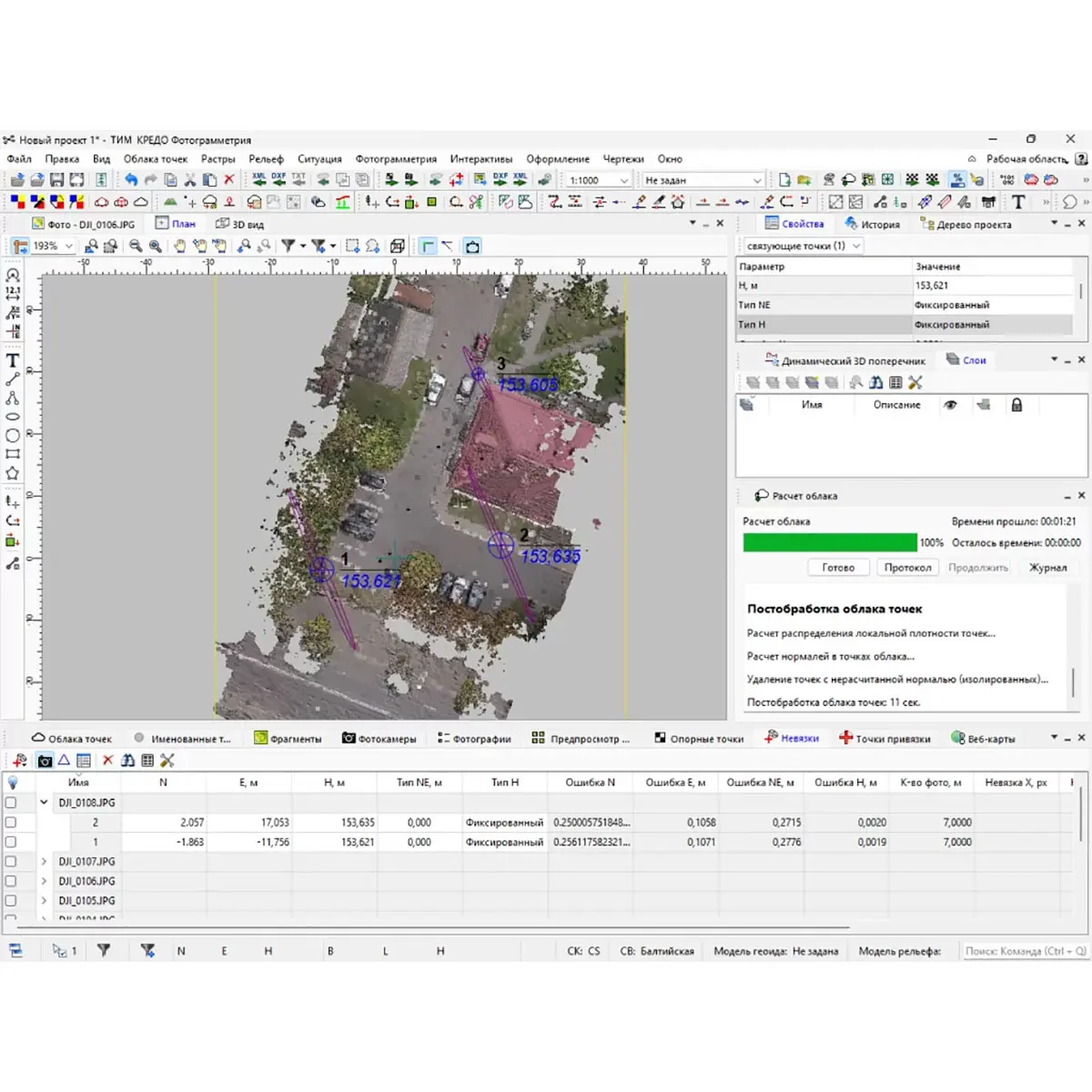
Task: Click the cut scissors icon
Action: point(190,180)
